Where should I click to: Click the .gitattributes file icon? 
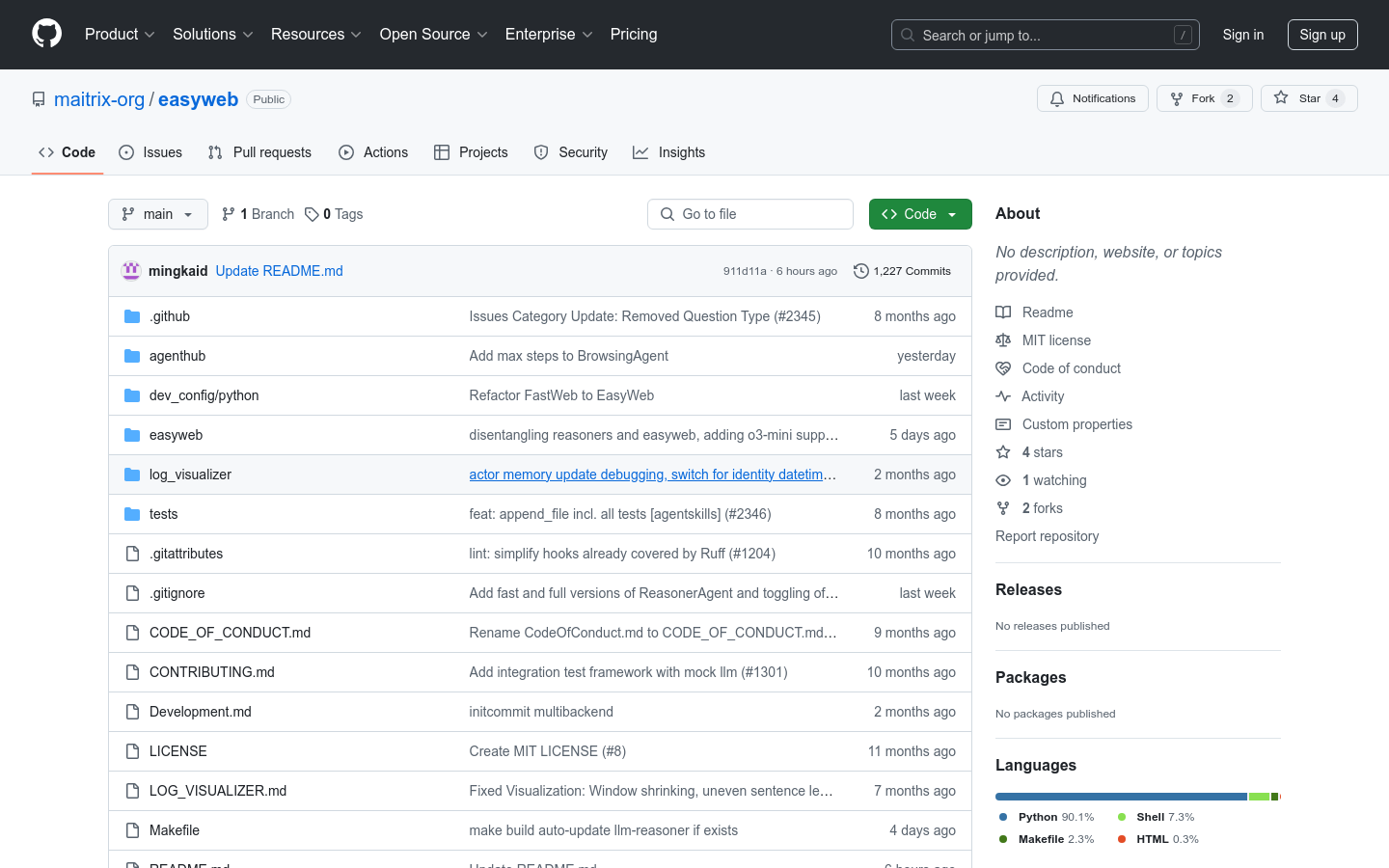tap(132, 554)
